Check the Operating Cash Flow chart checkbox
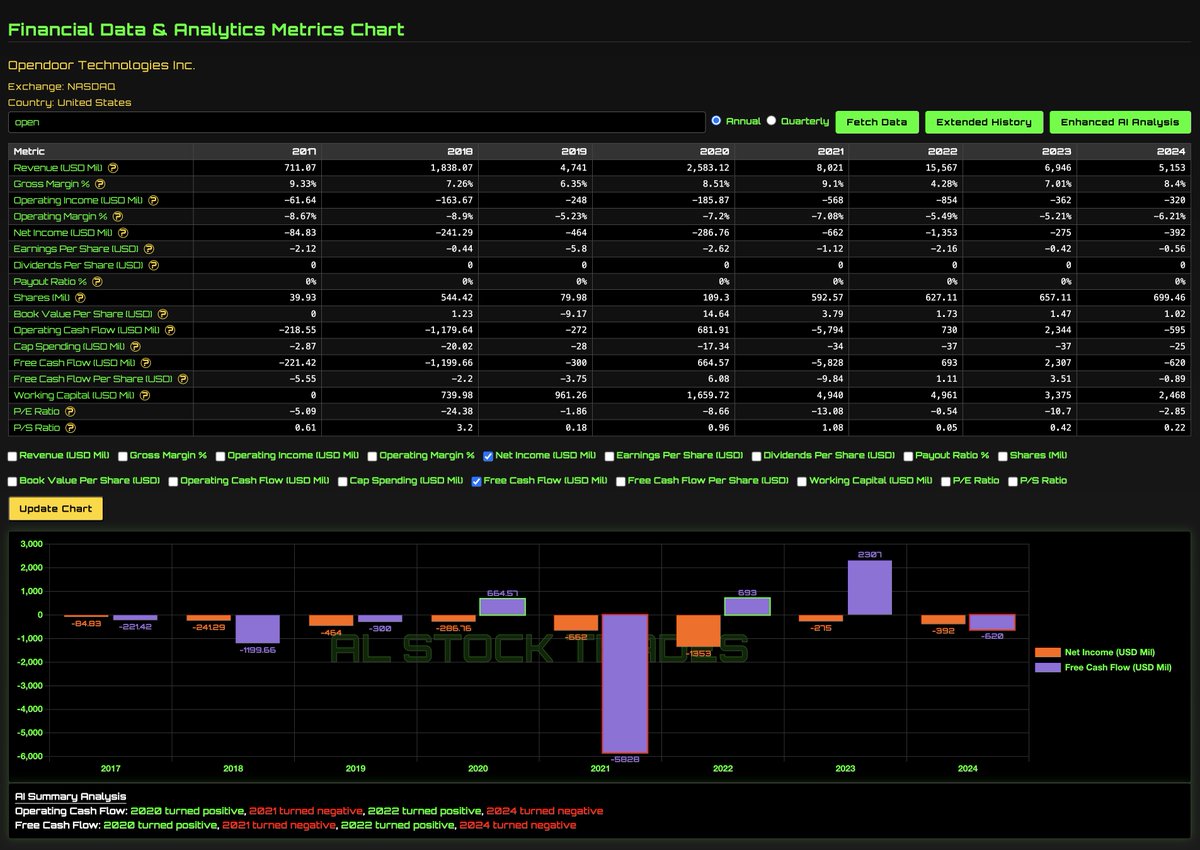The image size is (1200, 850). tap(173, 481)
